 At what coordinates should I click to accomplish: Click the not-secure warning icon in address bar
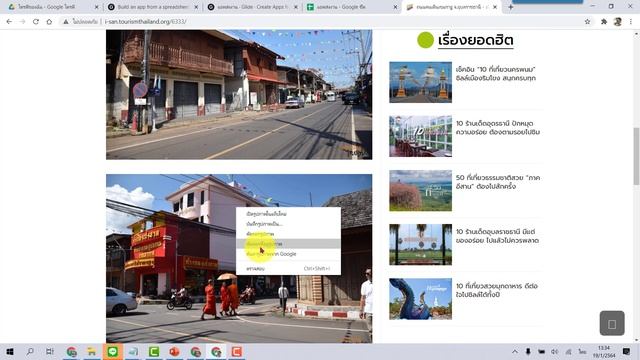click(66, 22)
